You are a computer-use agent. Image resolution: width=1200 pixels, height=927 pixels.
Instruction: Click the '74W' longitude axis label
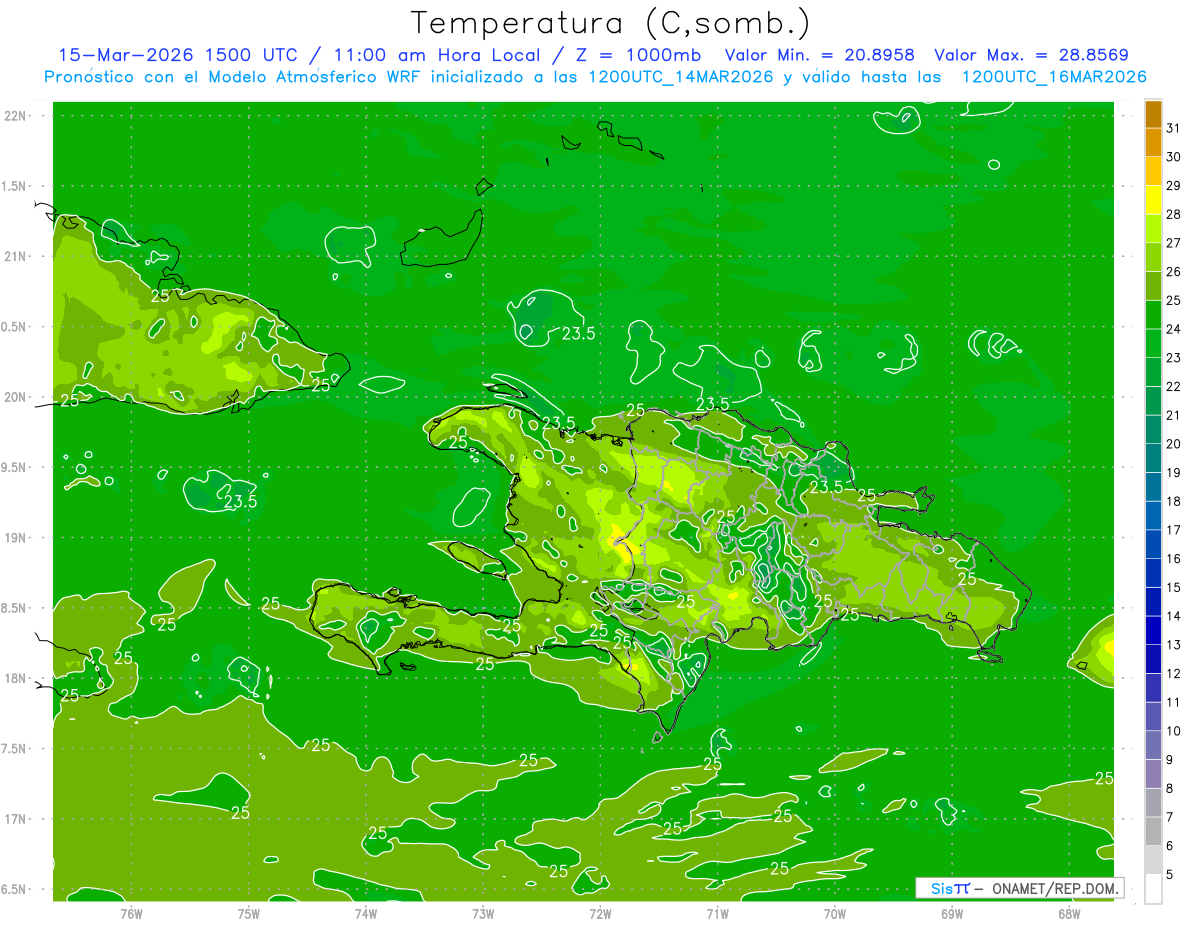[x=366, y=913]
